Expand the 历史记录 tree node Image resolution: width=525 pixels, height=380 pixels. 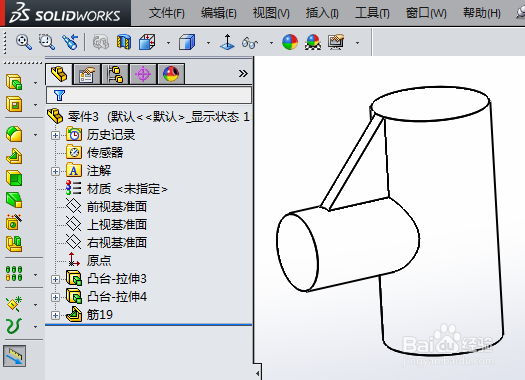click(55, 135)
